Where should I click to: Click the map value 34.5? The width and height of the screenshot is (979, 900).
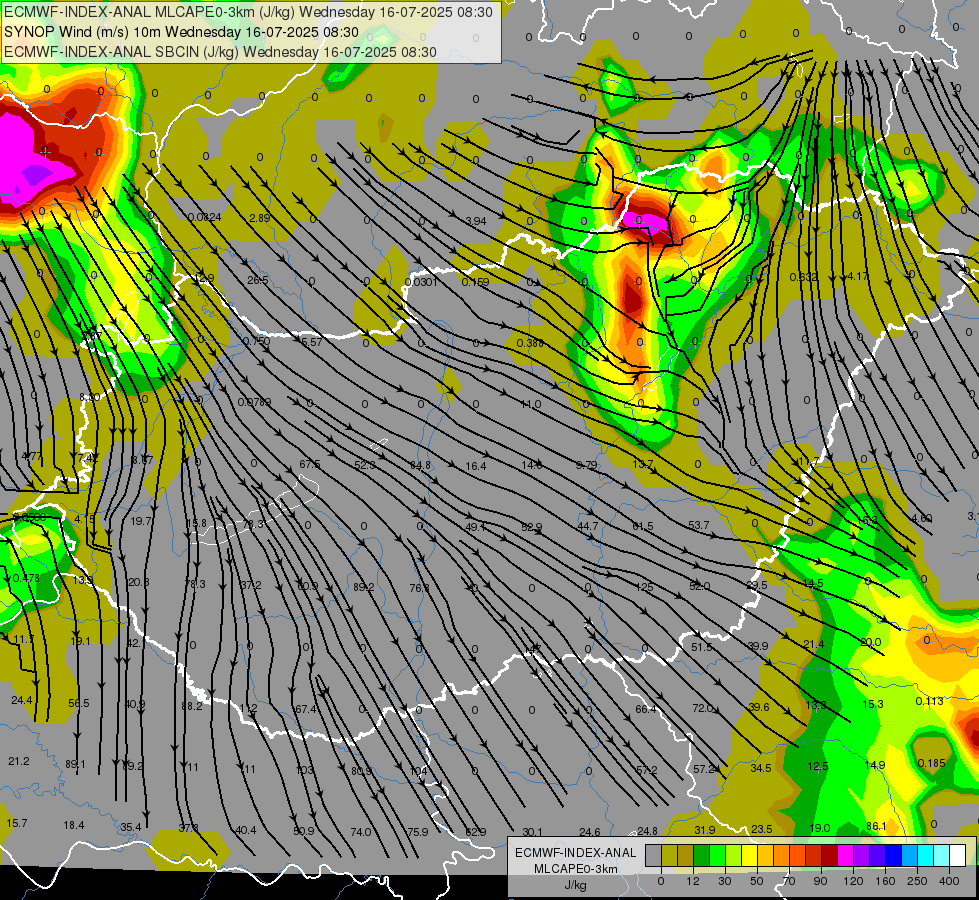(760, 768)
